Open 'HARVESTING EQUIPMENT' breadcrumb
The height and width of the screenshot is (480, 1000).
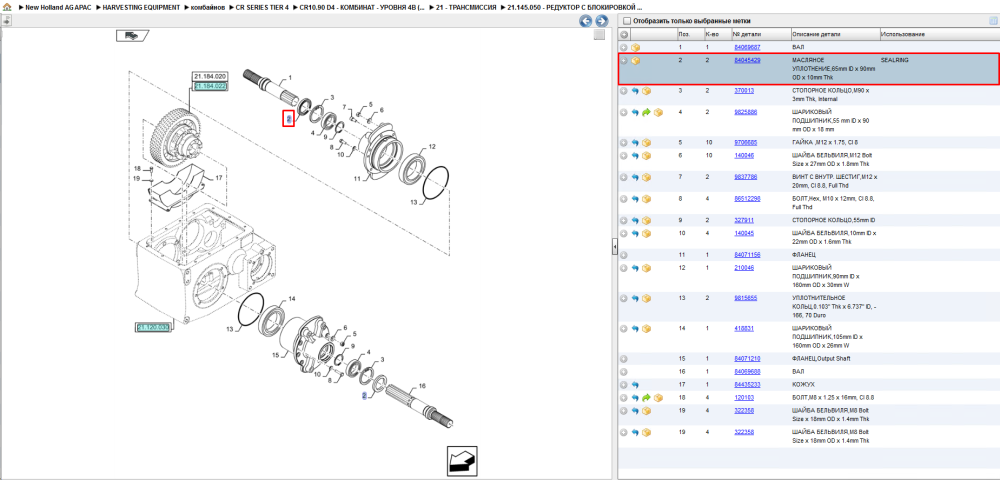click(x=141, y=7)
